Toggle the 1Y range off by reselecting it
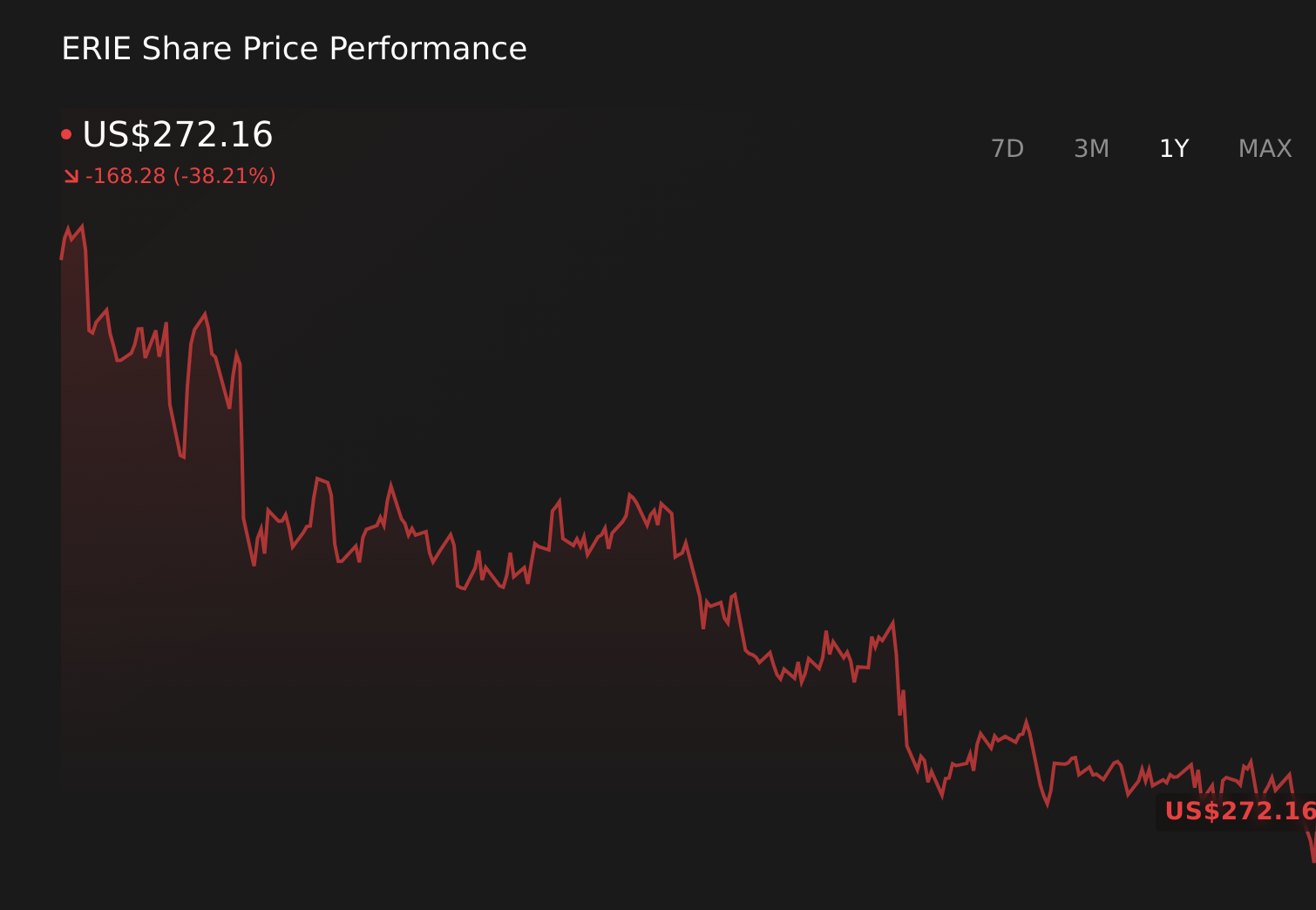The width and height of the screenshot is (1316, 910). tap(1175, 148)
